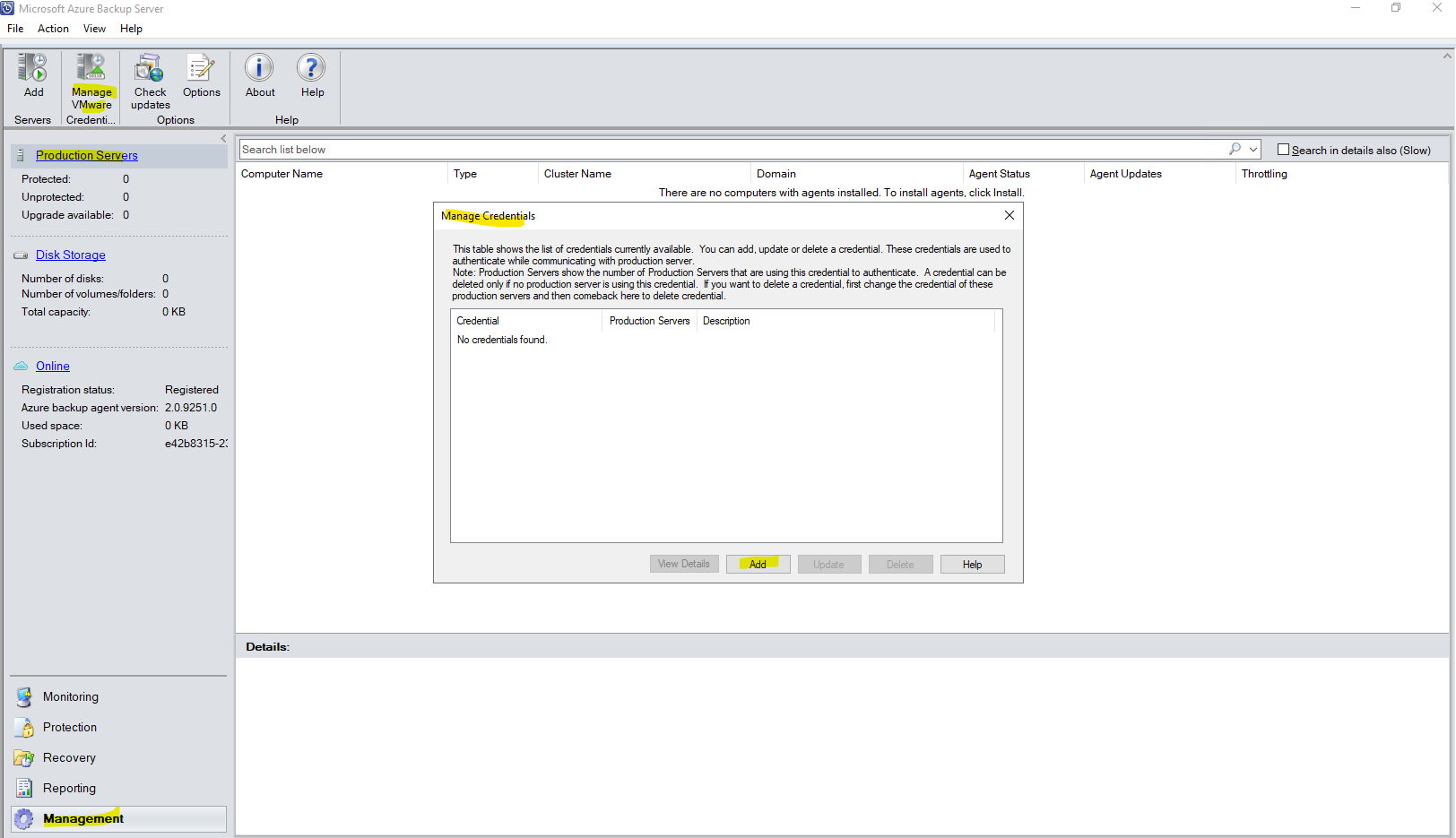Image resolution: width=1456 pixels, height=838 pixels.
Task: Click the 'Total capacity:' label
Action: tap(56, 312)
